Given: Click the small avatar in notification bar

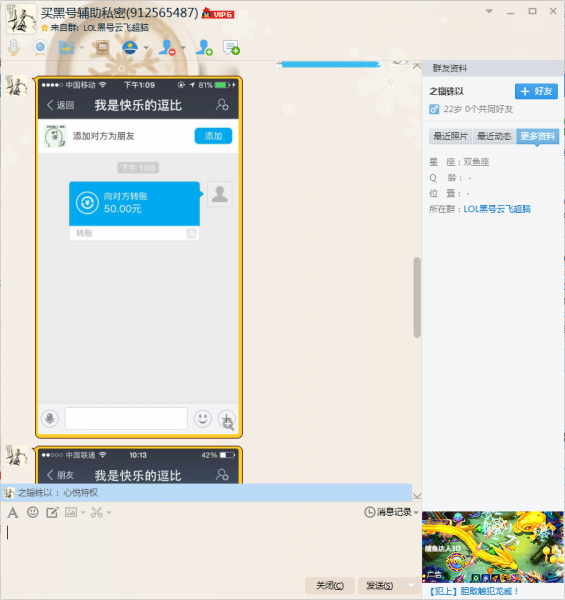Looking at the screenshot, I should (x=9, y=493).
